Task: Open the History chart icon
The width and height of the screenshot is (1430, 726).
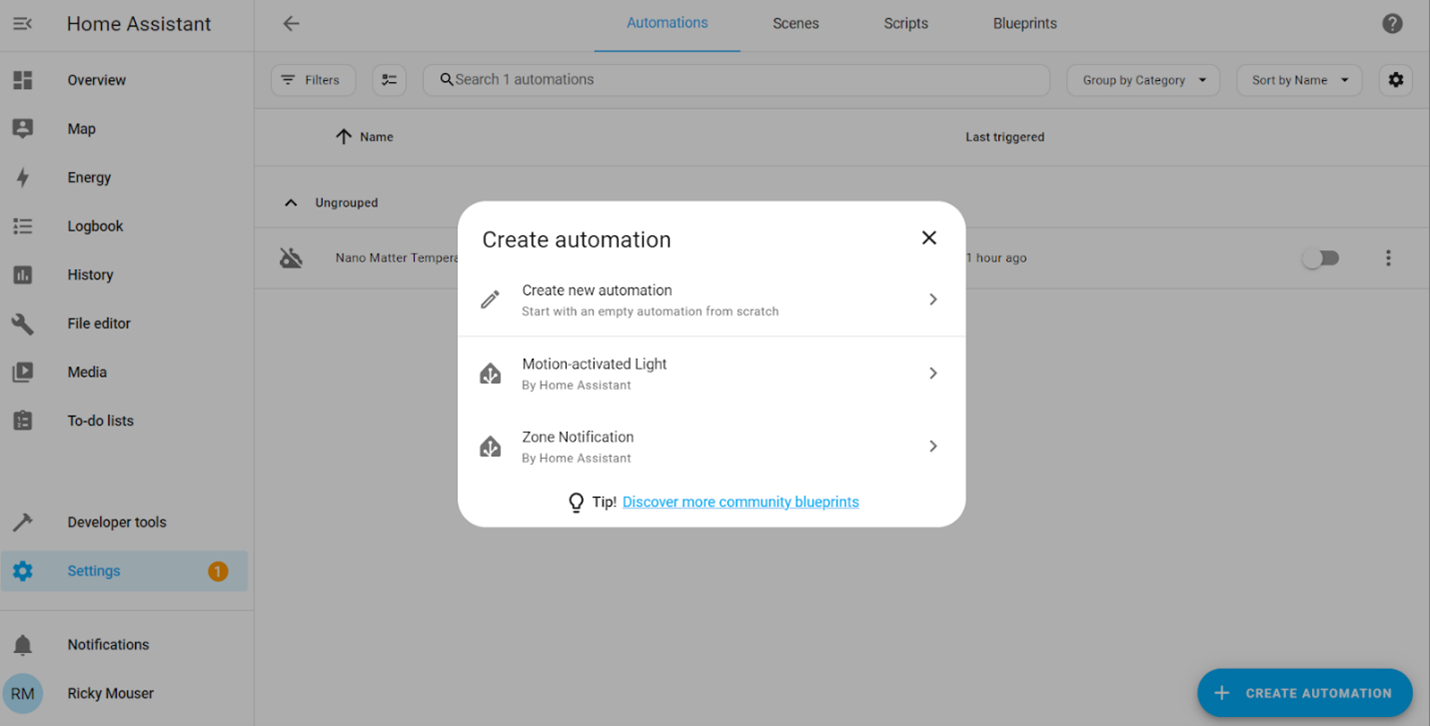Action: click(22, 275)
